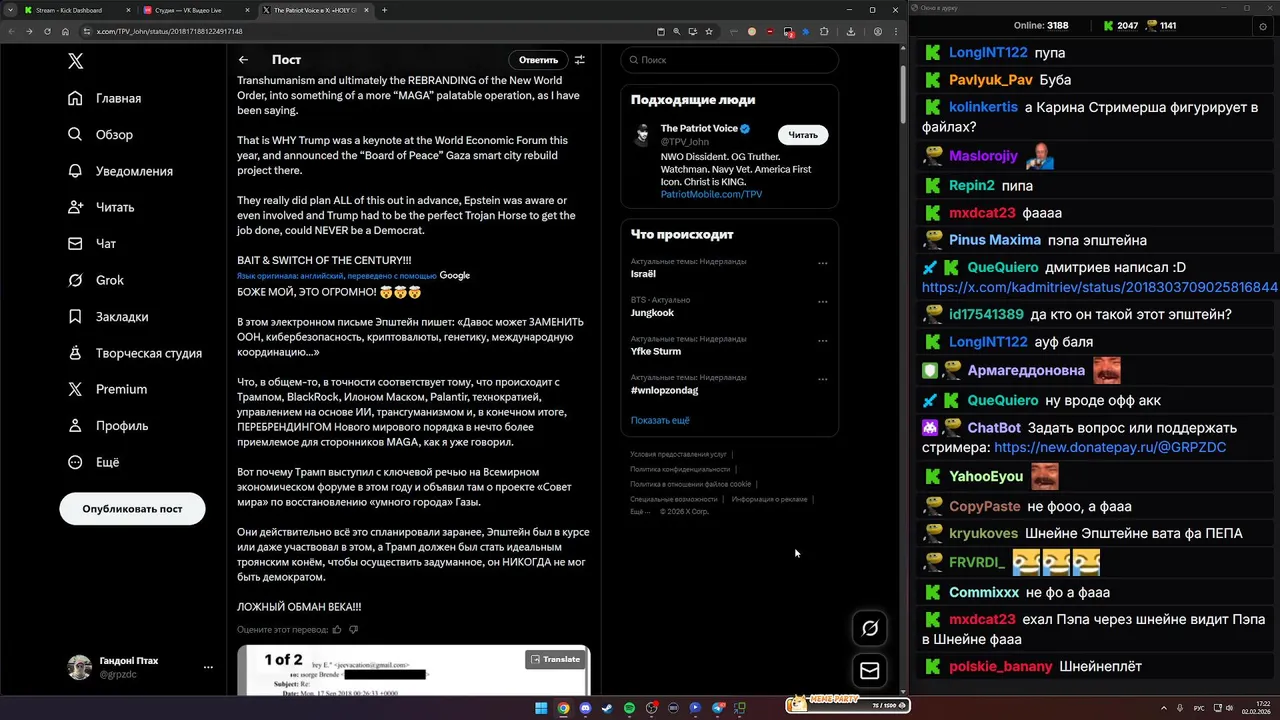The height and width of the screenshot is (720, 1280).
Task: Open Уведомления notifications
Action: (120, 171)
